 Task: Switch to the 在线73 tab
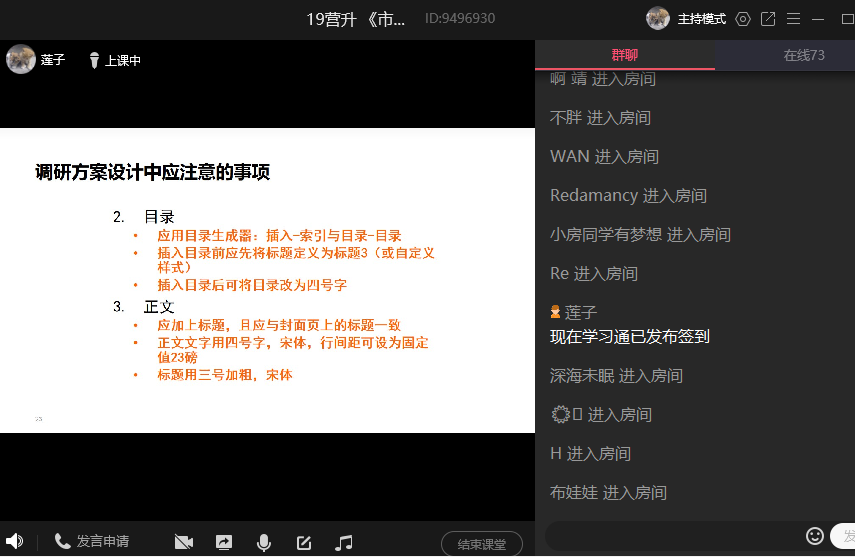pos(803,55)
